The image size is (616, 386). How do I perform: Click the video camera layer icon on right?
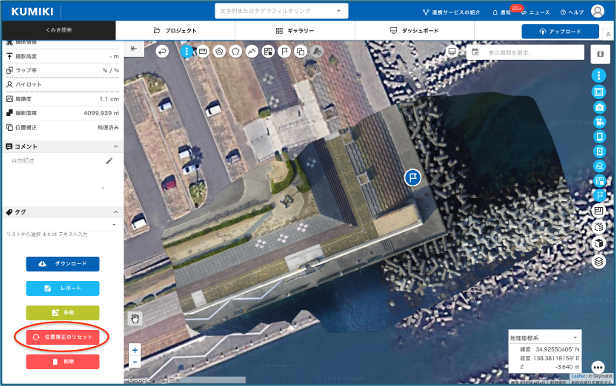coord(599,122)
